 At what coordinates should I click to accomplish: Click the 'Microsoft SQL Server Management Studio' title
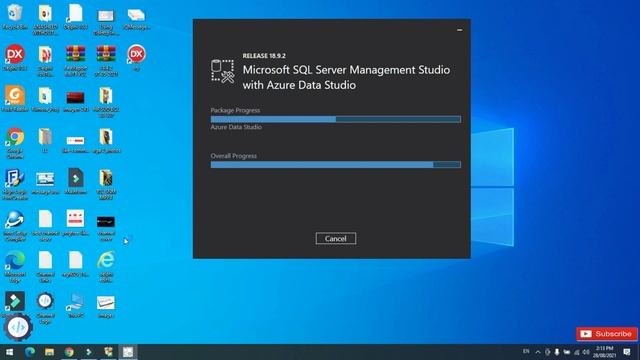pos(346,70)
